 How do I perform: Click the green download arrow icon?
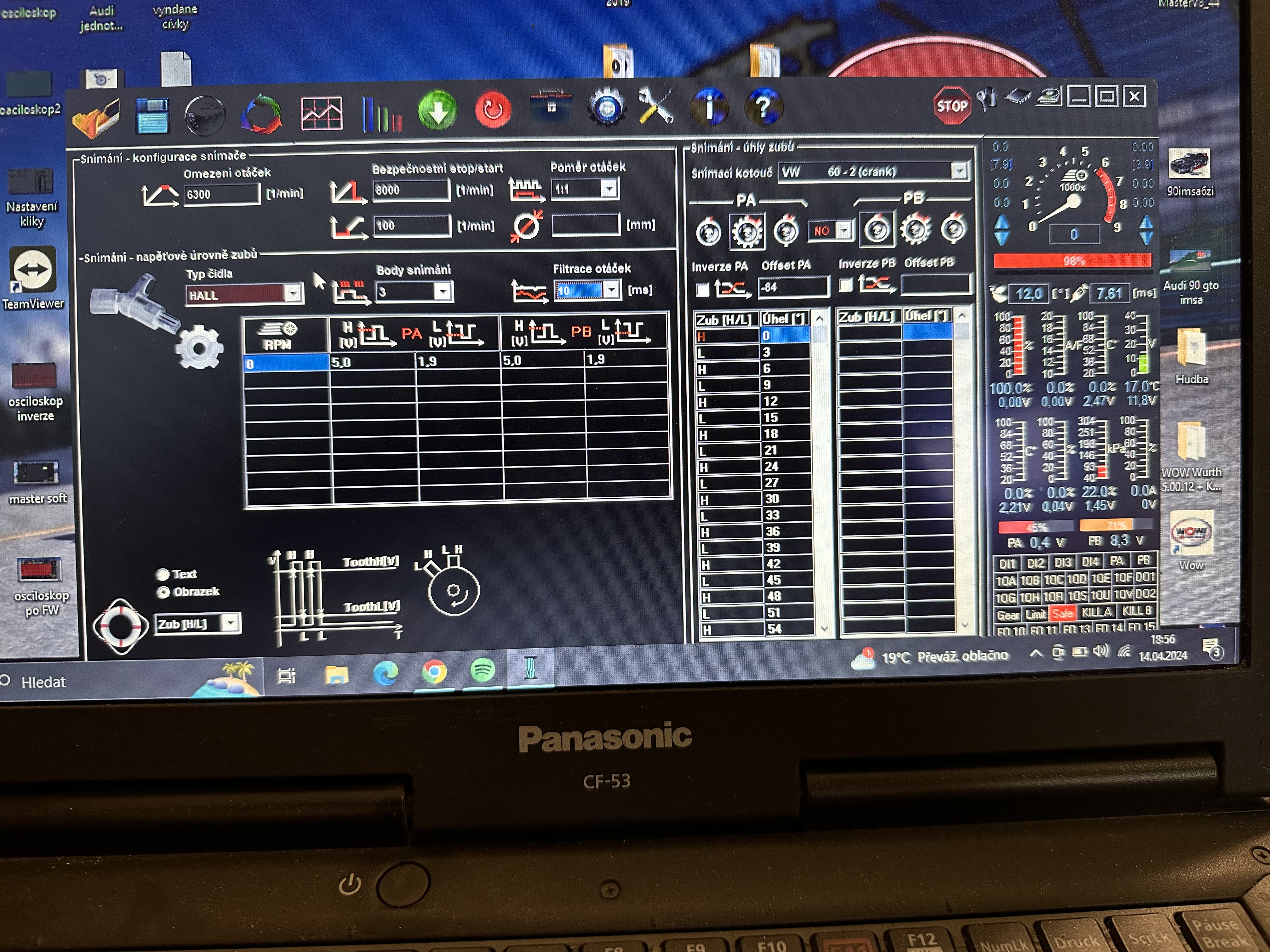click(x=438, y=110)
